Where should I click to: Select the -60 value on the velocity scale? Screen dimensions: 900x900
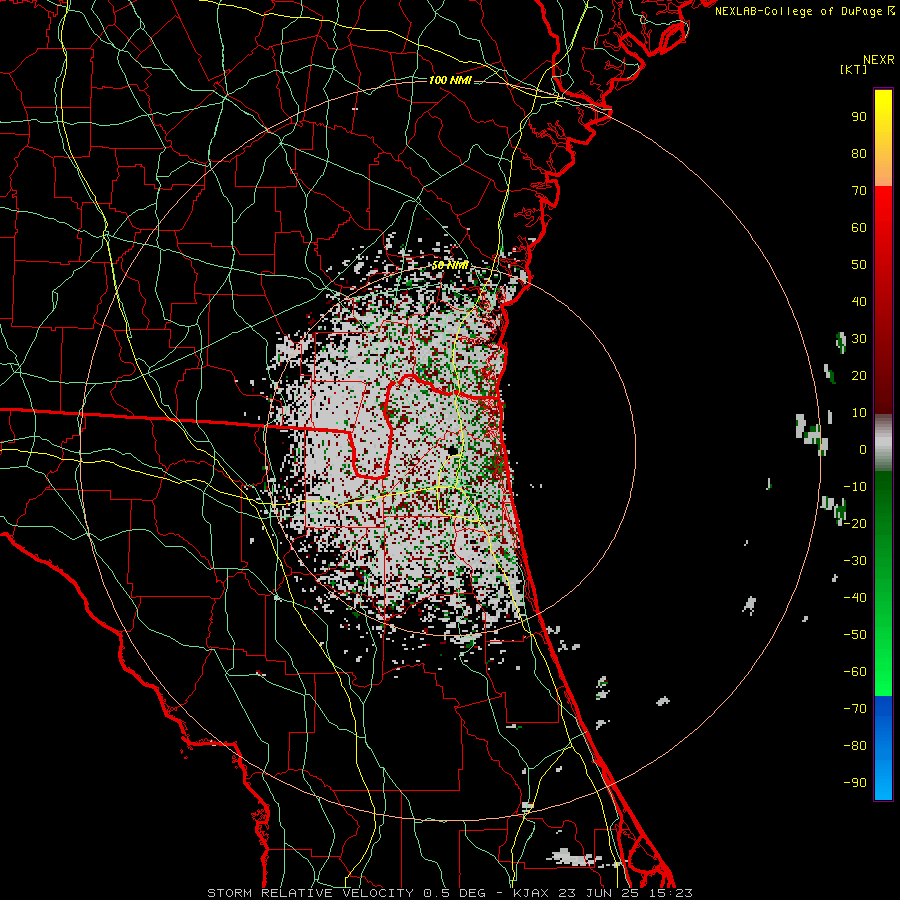855,672
